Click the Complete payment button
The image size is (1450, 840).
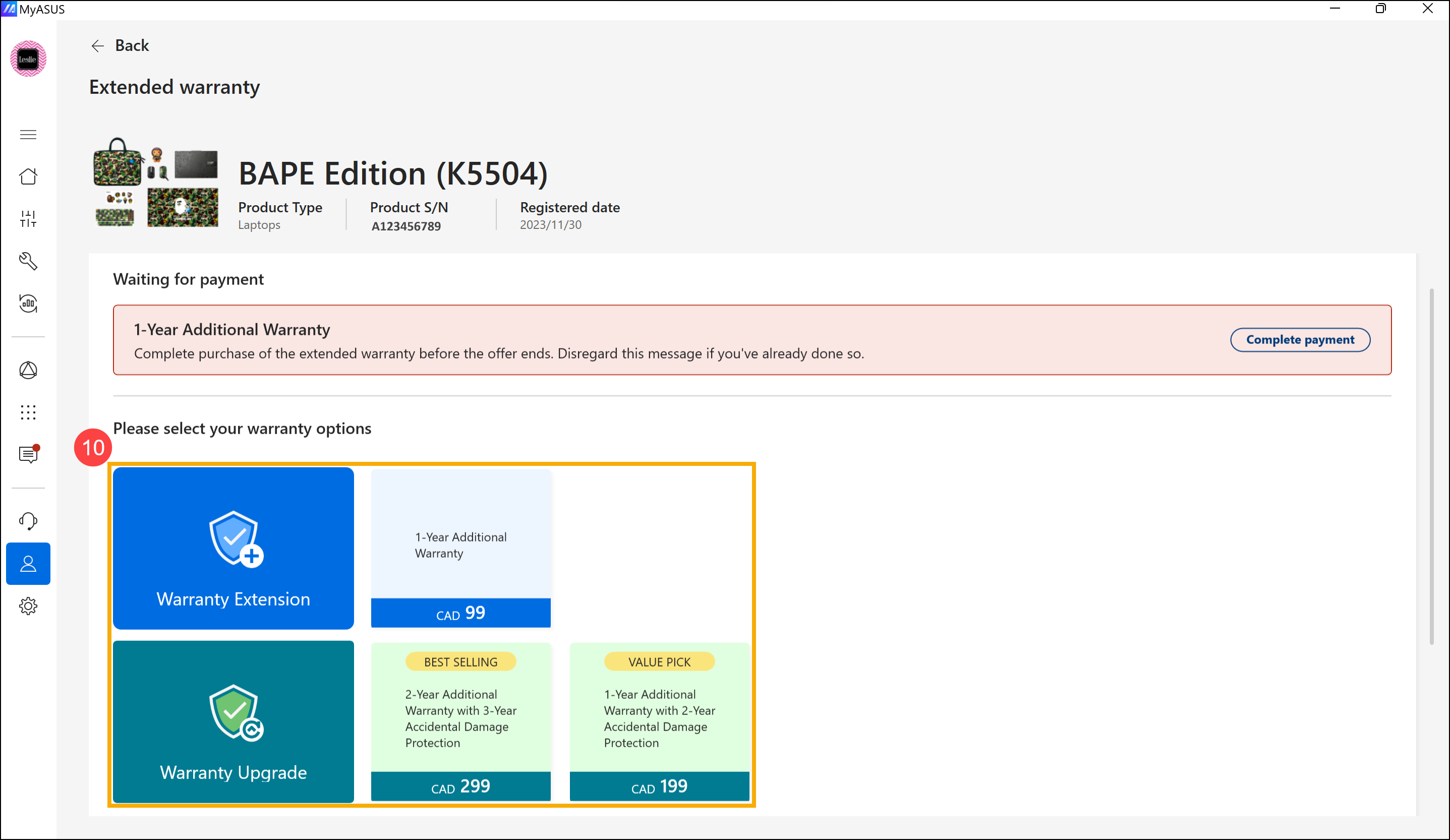(x=1300, y=339)
